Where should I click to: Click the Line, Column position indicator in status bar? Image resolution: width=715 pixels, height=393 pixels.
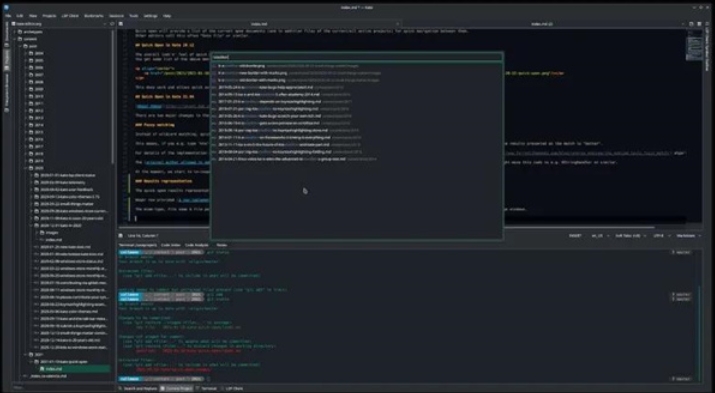pyautogui.click(x=143, y=236)
